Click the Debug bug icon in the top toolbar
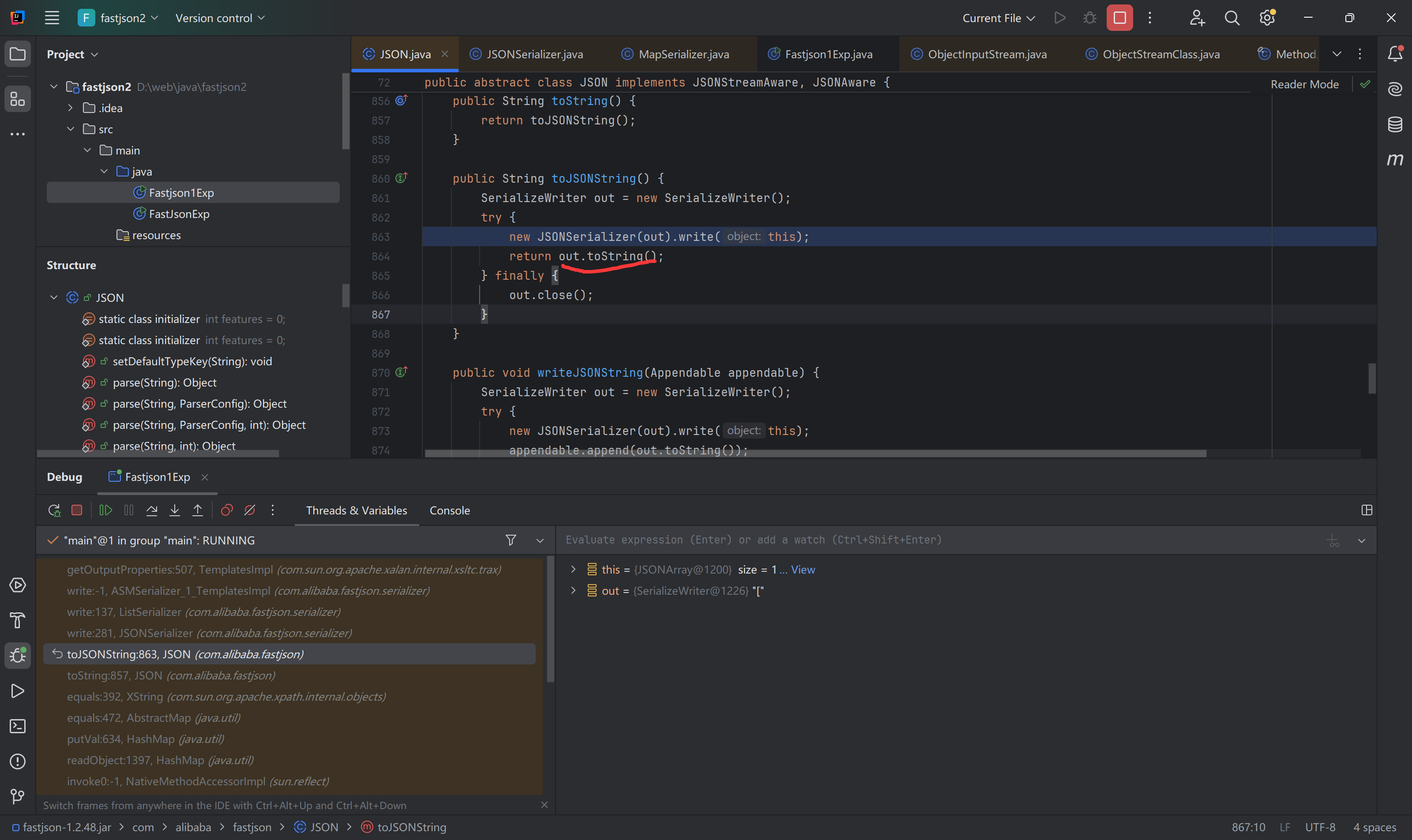Viewport: 1412px width, 840px height. coord(1089,18)
